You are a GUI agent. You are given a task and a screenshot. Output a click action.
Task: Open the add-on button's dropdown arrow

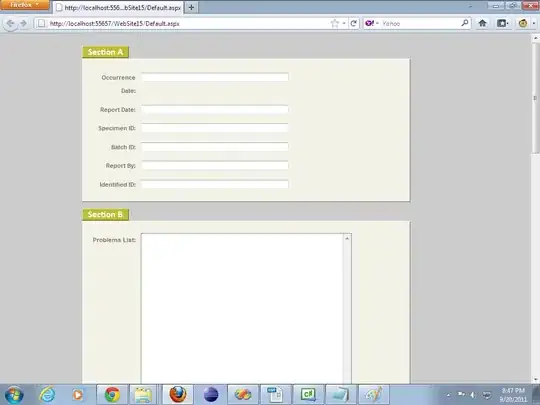533,23
